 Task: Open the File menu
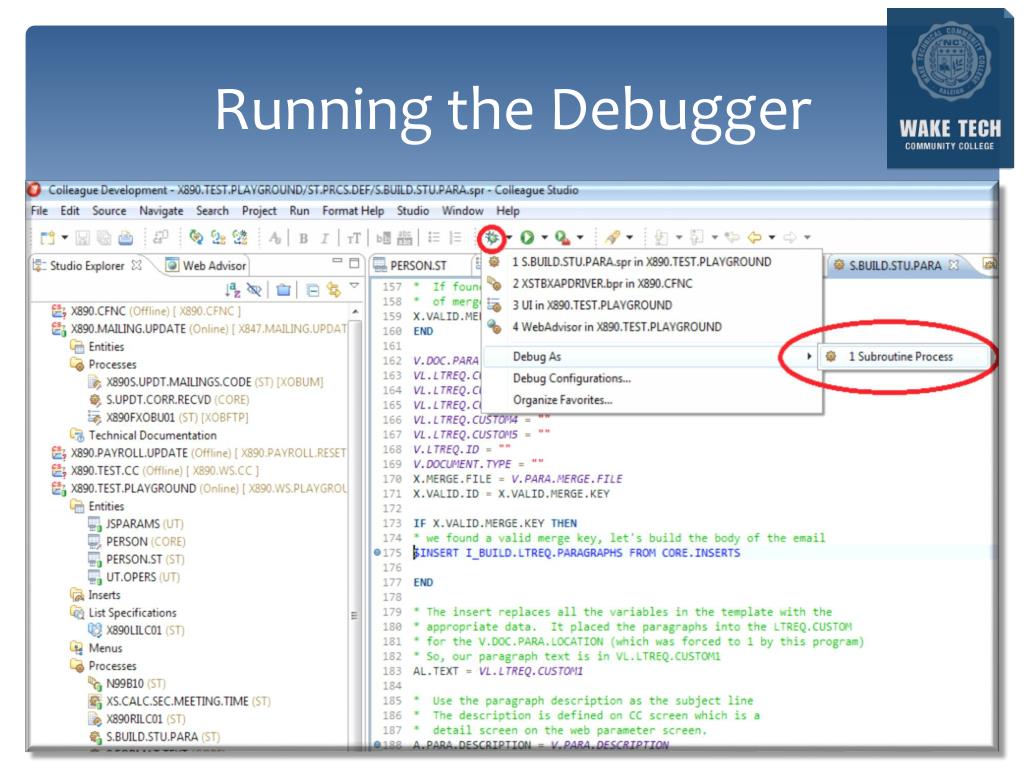click(x=39, y=211)
